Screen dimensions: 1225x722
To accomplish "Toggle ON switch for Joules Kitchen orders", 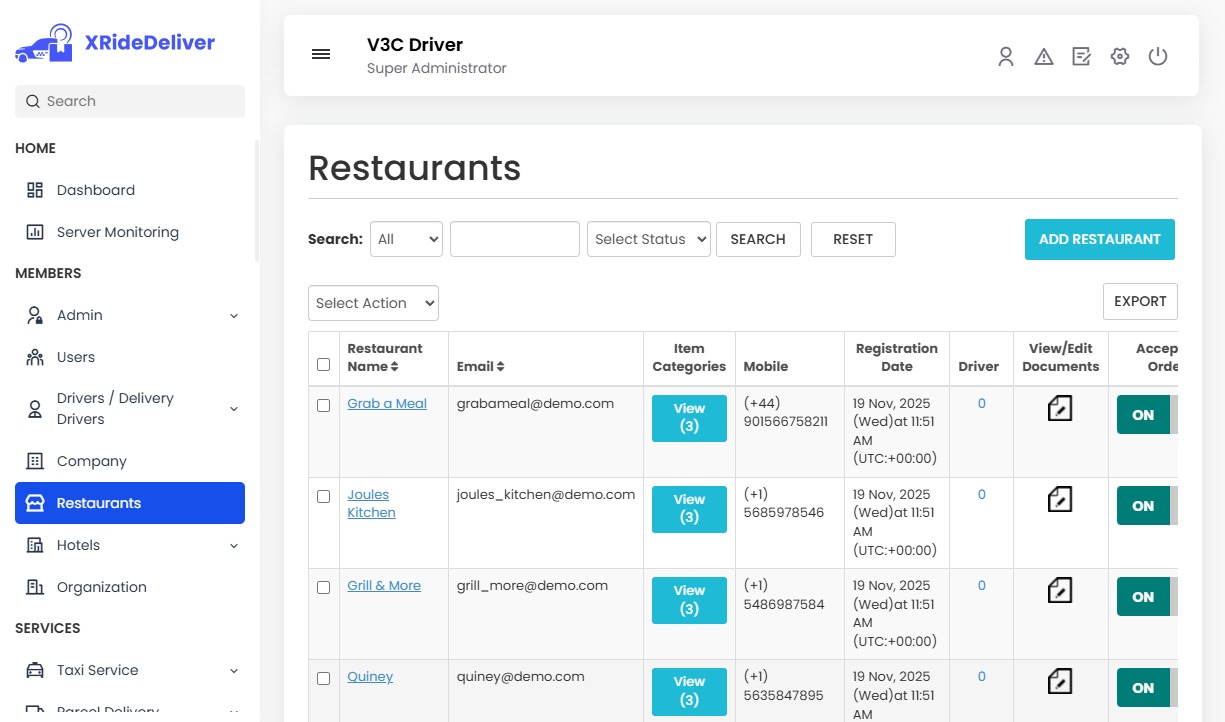I will (x=1143, y=506).
